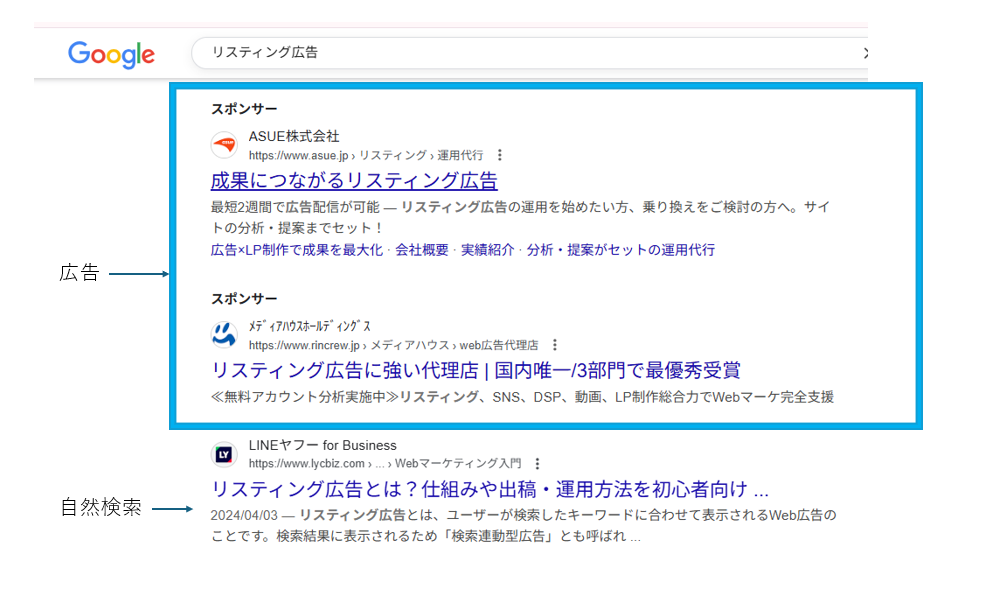Click the https://www.rincrew.jp URL breadcrumb

393,346
